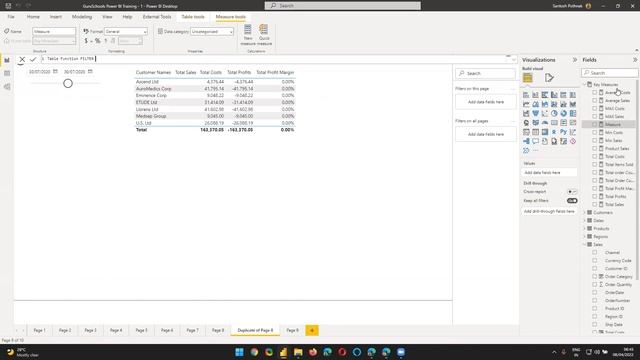Open Windows Start menu

point(240,352)
